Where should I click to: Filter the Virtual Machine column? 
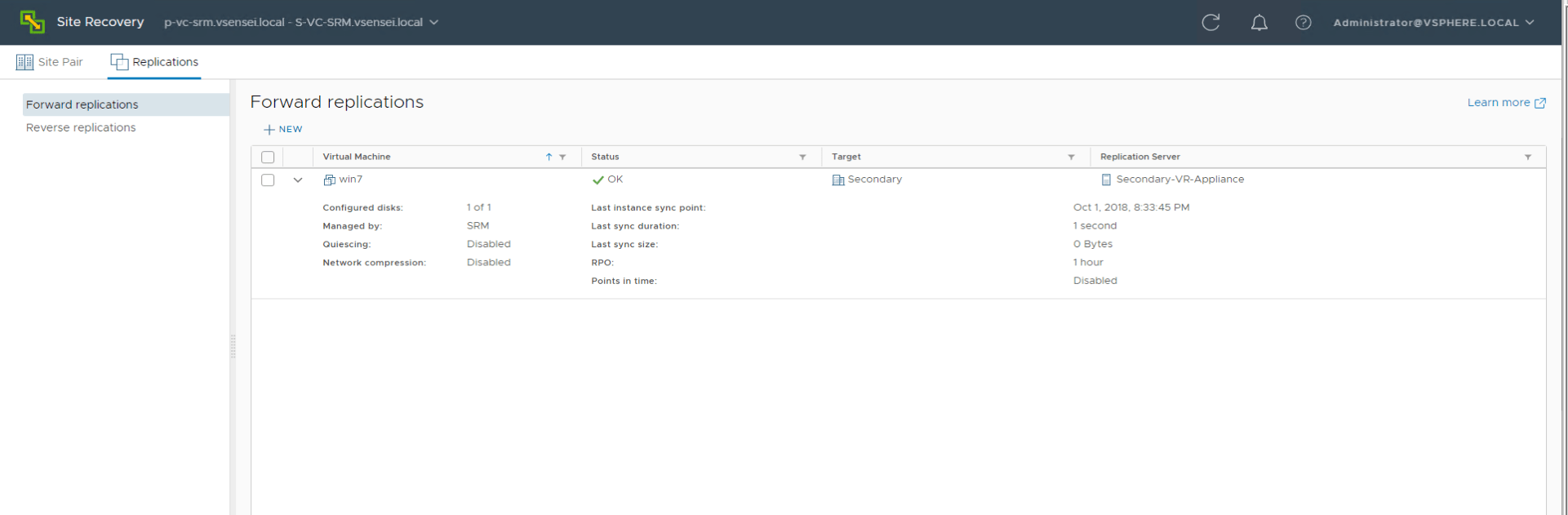pos(562,157)
